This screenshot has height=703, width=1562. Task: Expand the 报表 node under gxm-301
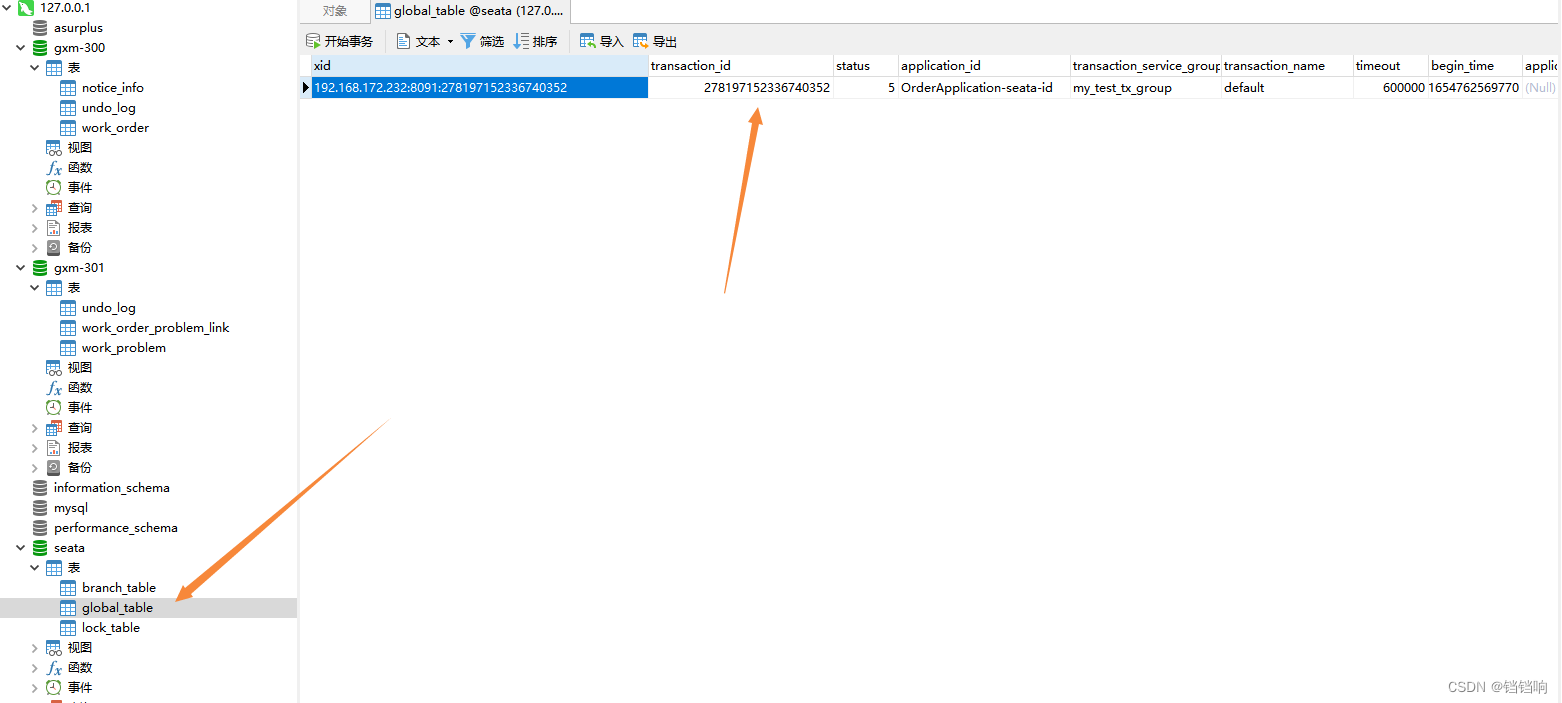[34, 448]
